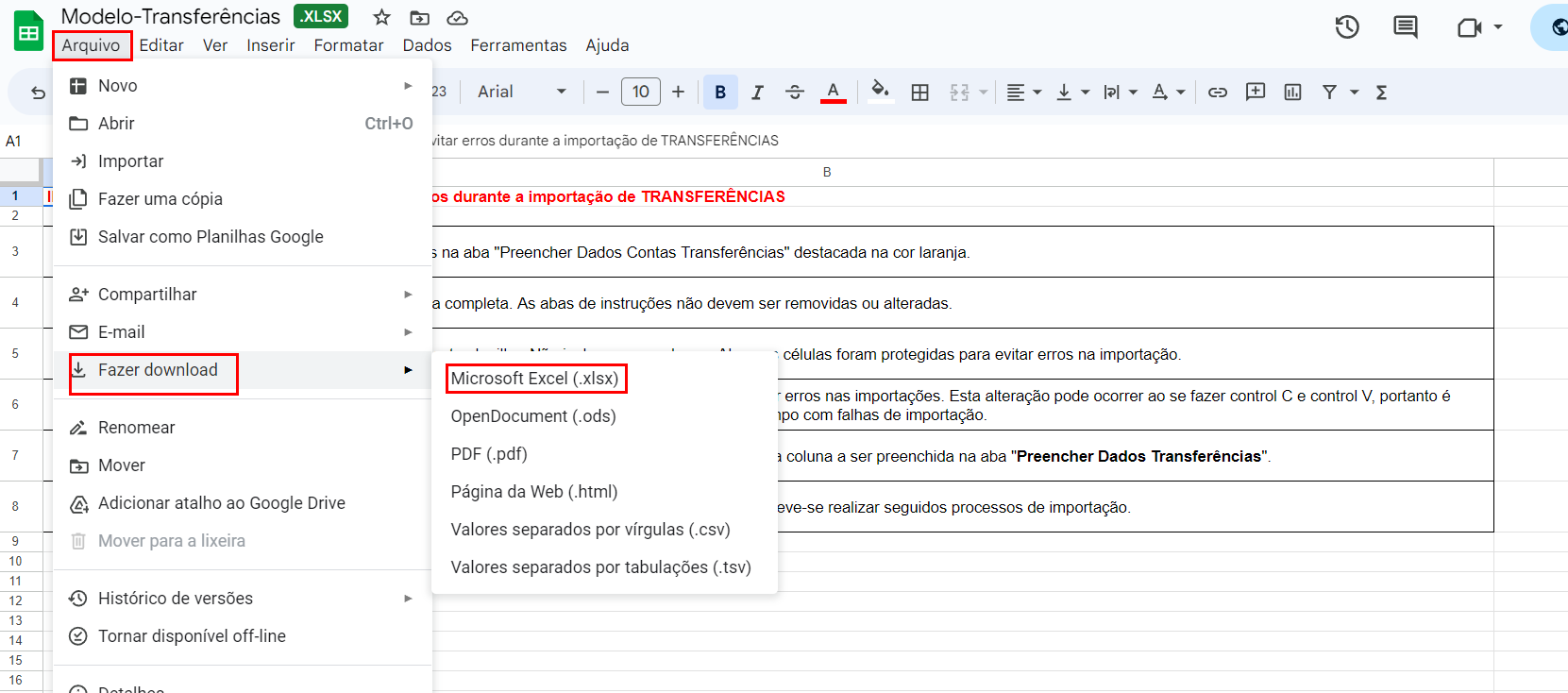Click the insert link icon
The height and width of the screenshot is (693, 1568).
(x=1218, y=92)
